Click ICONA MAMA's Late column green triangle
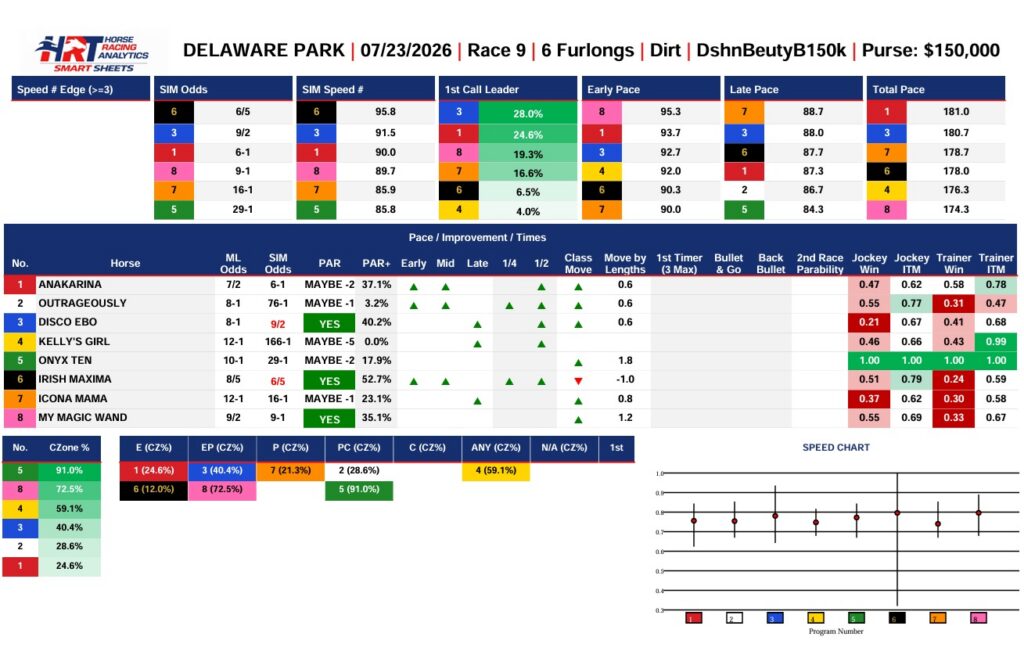 477,401
